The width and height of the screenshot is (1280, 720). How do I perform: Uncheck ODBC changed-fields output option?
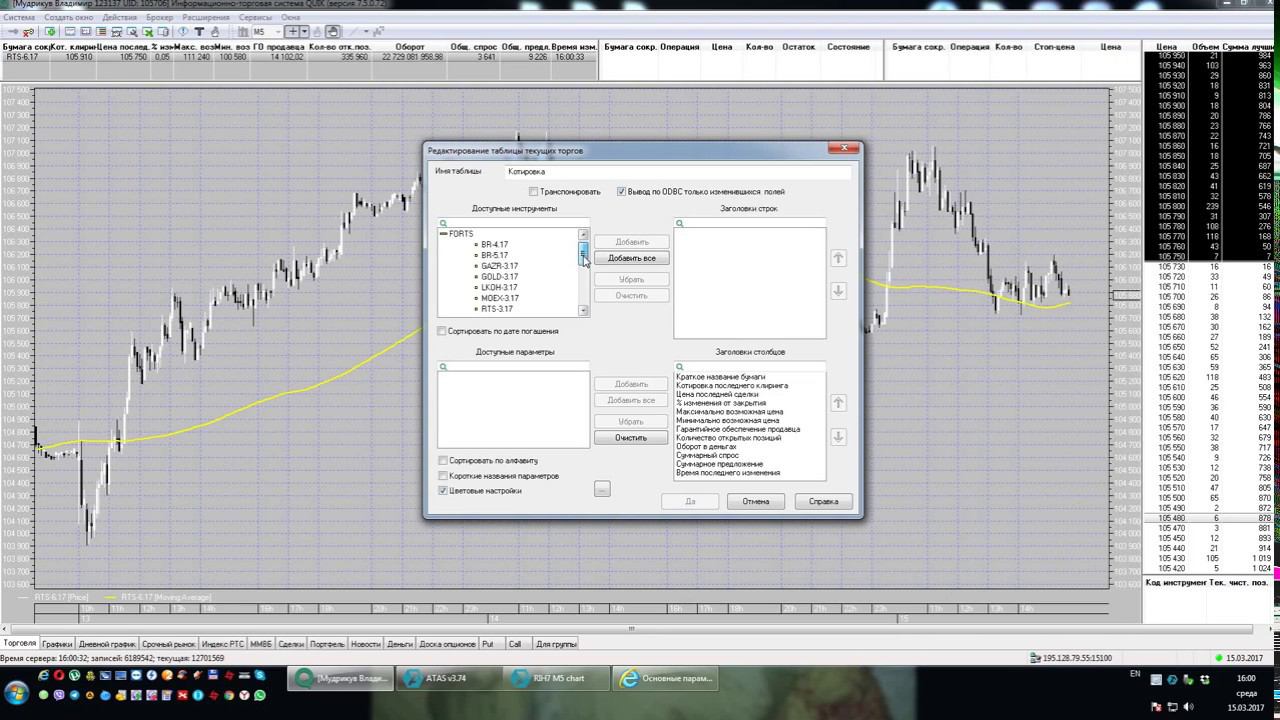click(x=622, y=192)
